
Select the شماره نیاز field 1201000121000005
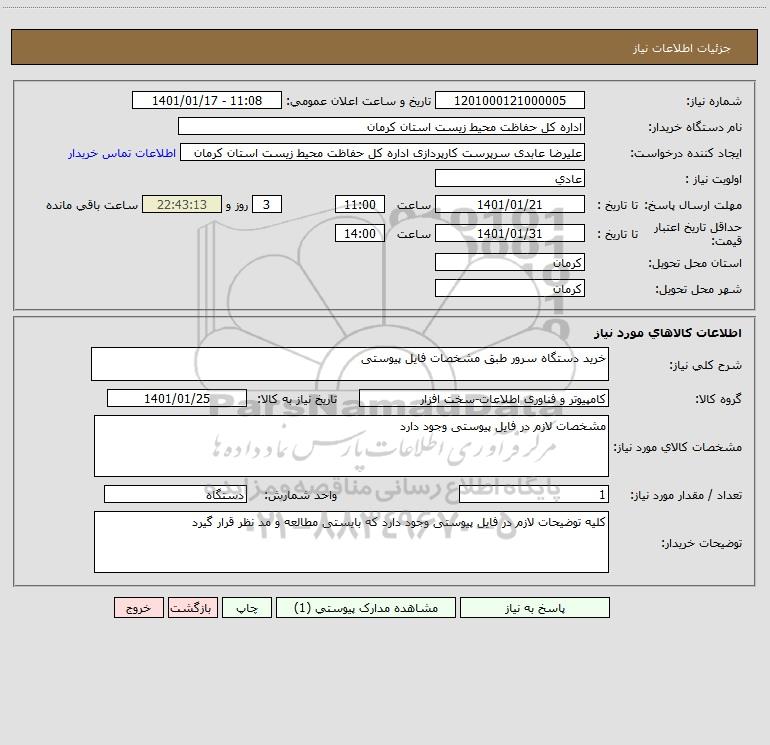[510, 100]
